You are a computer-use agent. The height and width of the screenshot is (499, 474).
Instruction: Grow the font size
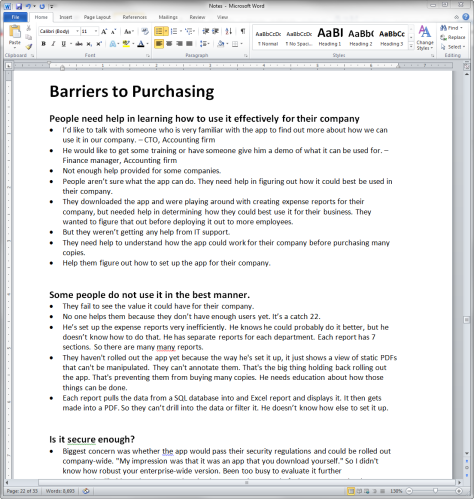(104, 31)
